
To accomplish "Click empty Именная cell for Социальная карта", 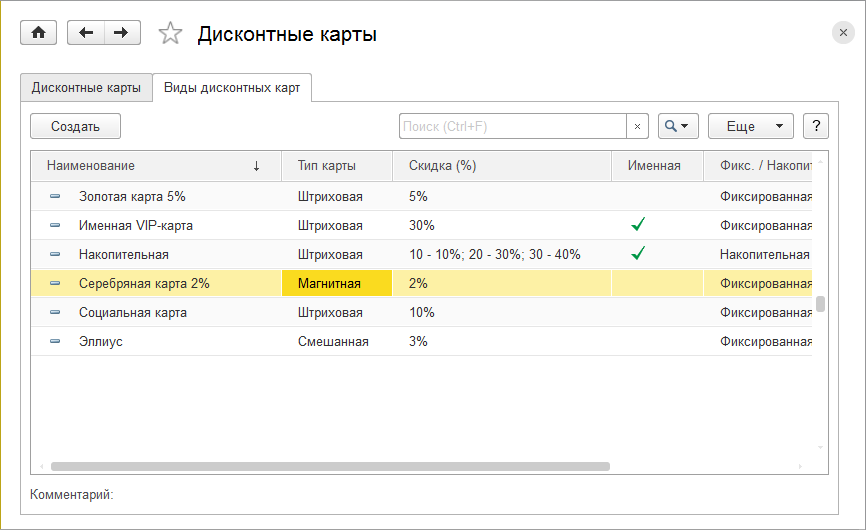I will coord(656,313).
